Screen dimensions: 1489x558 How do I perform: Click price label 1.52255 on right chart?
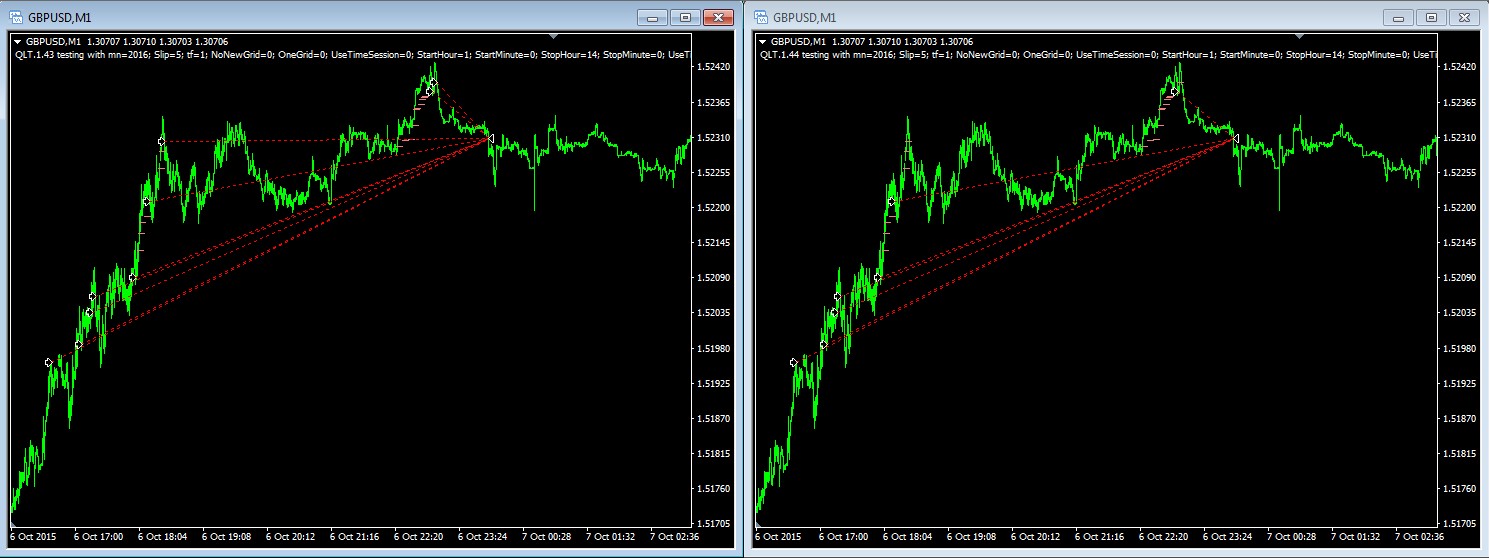pyautogui.click(x=1460, y=172)
